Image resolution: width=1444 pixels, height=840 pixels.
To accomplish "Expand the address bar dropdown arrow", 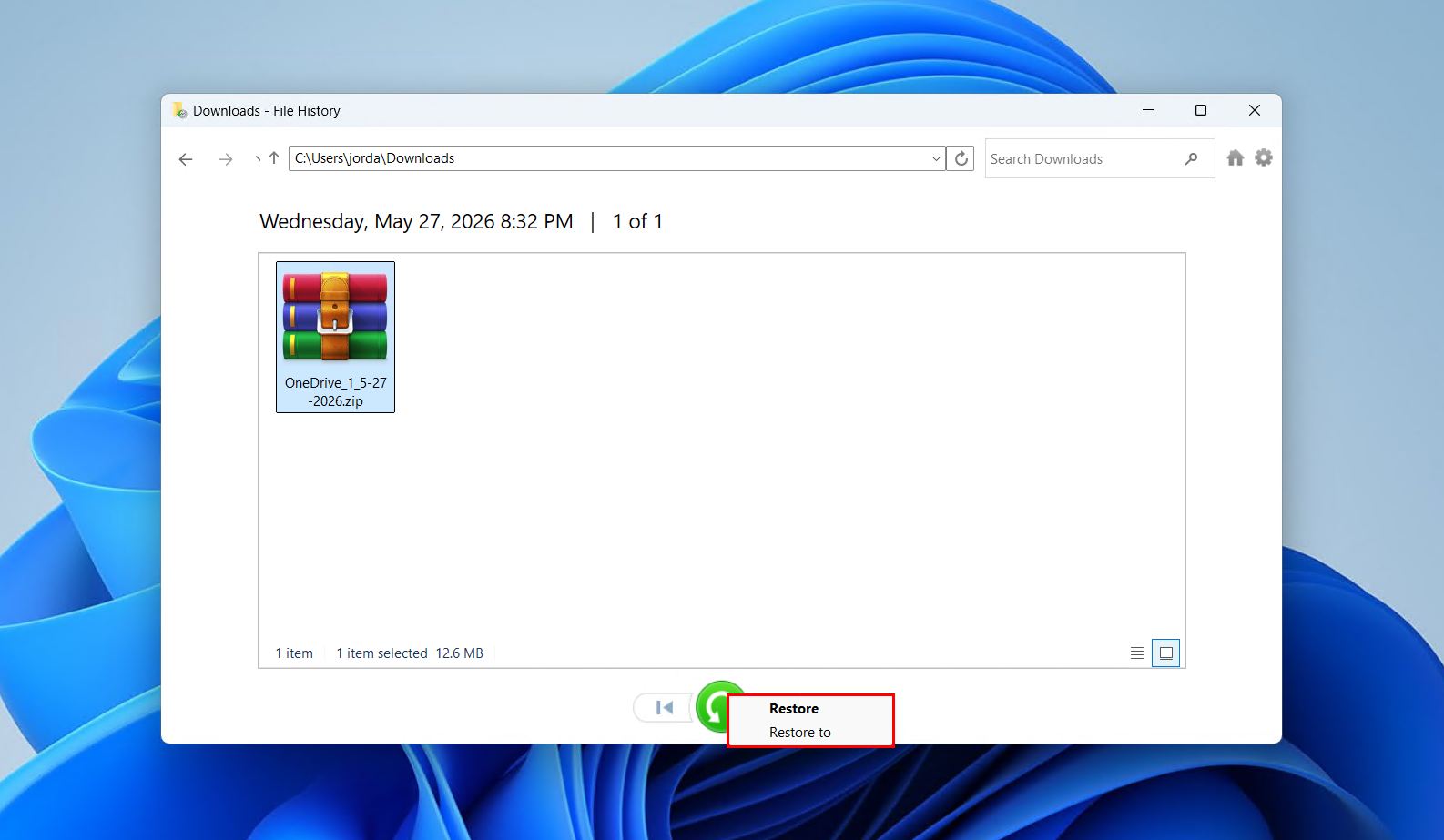I will click(x=936, y=158).
